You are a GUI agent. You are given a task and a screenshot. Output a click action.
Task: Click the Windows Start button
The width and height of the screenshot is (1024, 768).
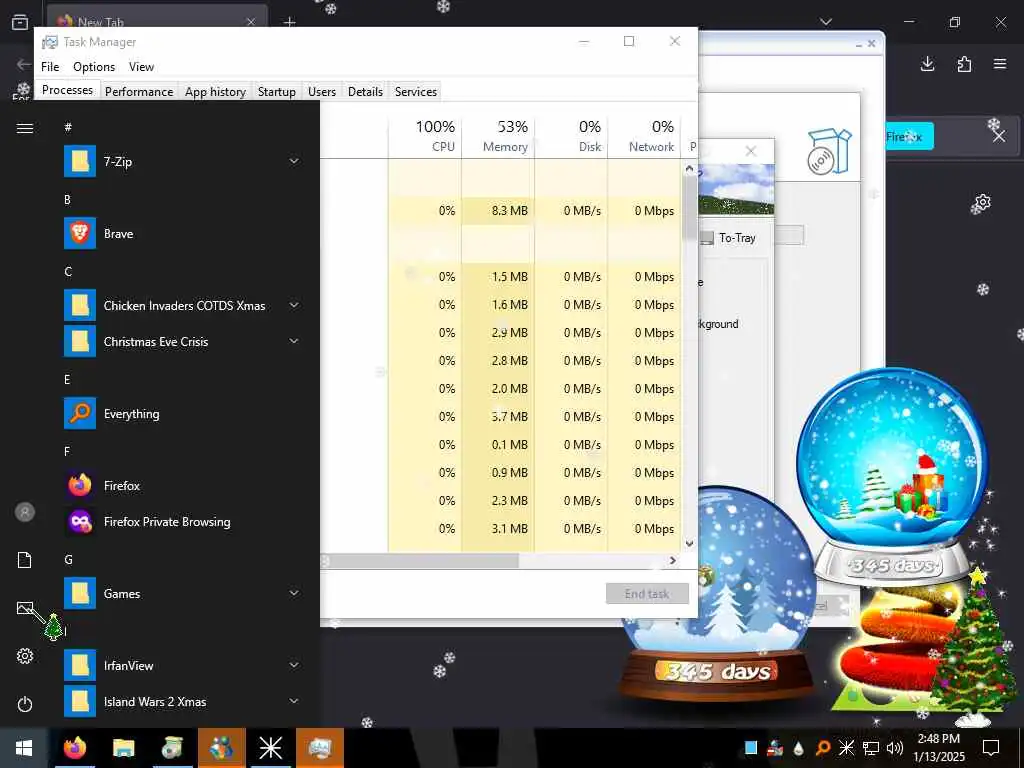[24, 748]
